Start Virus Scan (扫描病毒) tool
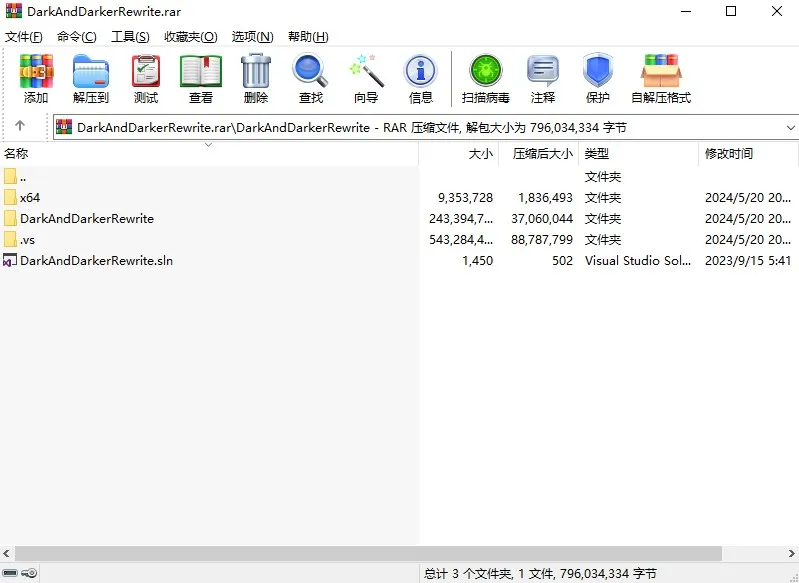Viewport: 799px width, 583px height. click(486, 71)
